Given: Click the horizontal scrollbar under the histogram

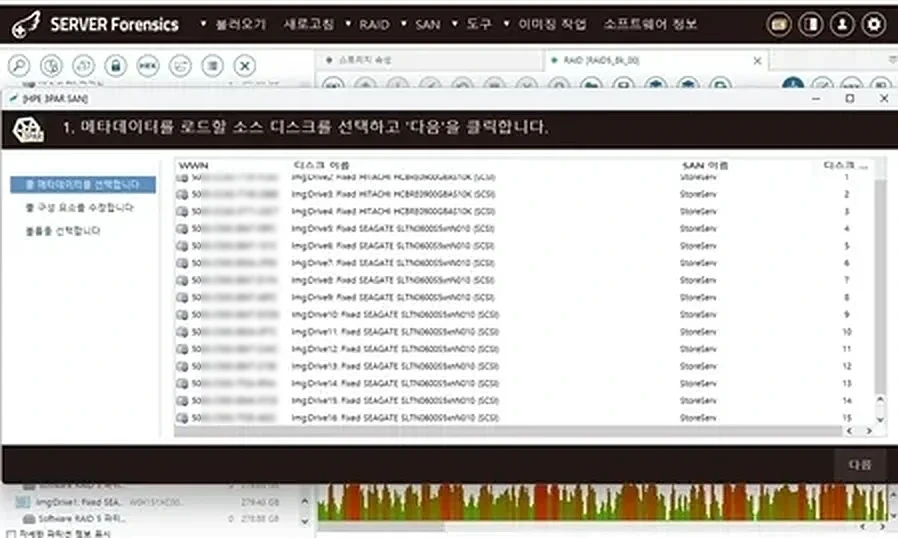Looking at the screenshot, I should pyautogui.click(x=381, y=527).
